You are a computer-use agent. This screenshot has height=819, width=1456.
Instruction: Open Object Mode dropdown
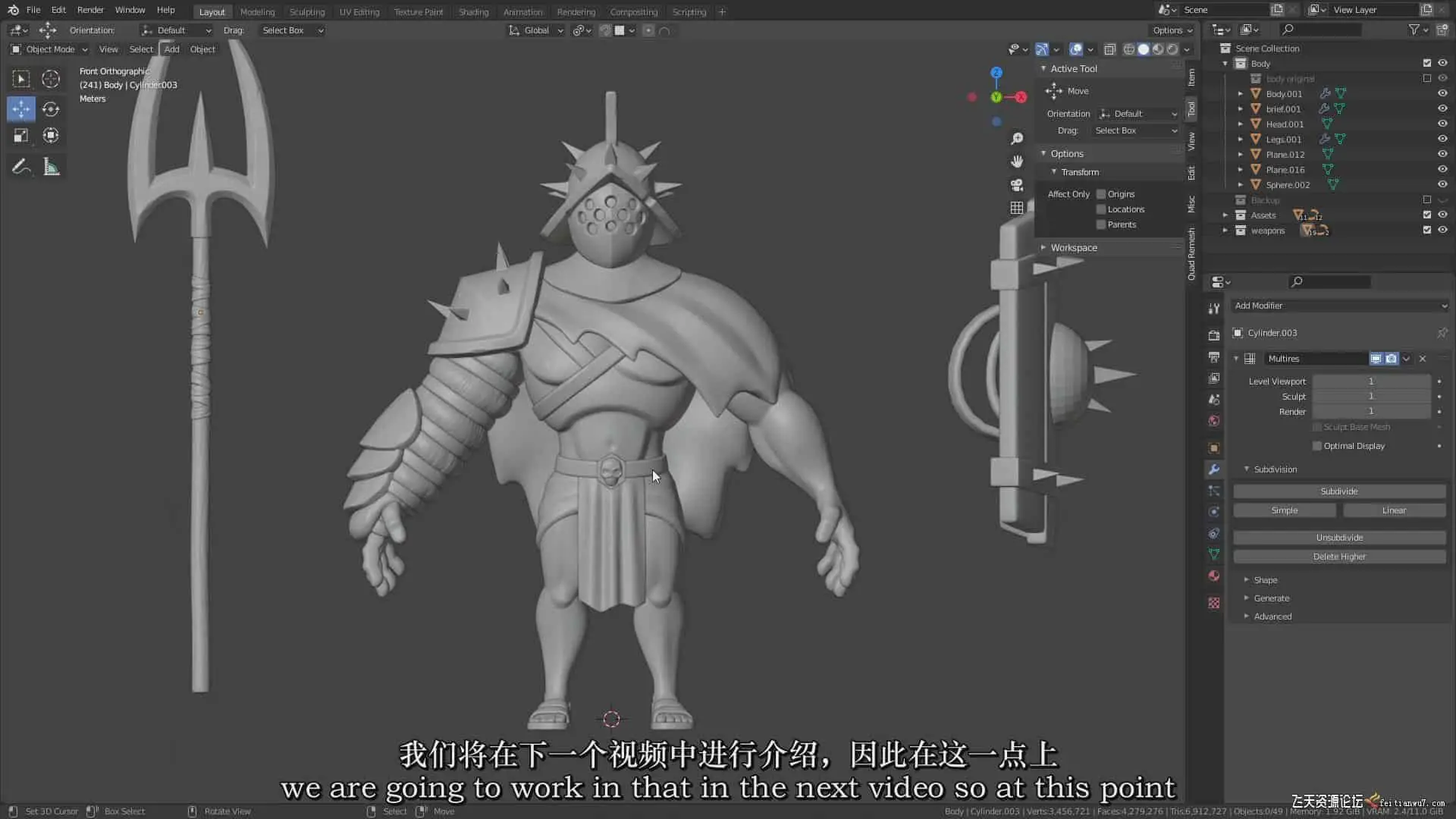click(50, 49)
